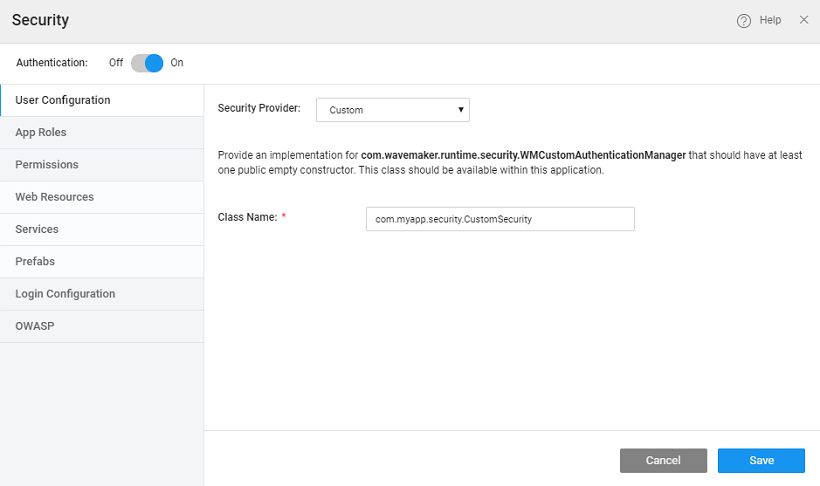
Task: Open the Help link text
Action: 770,21
